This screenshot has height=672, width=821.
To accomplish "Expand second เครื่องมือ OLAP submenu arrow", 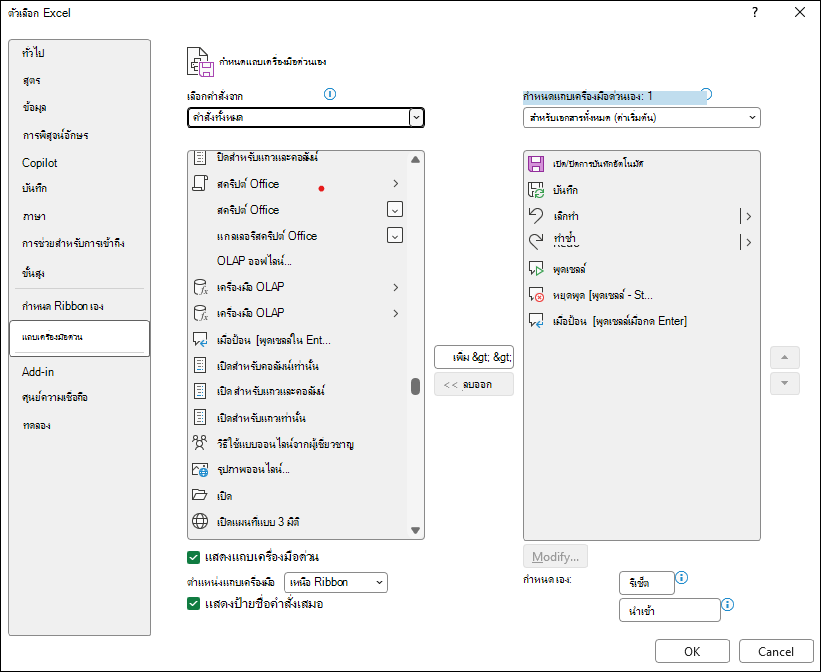I will (396, 313).
